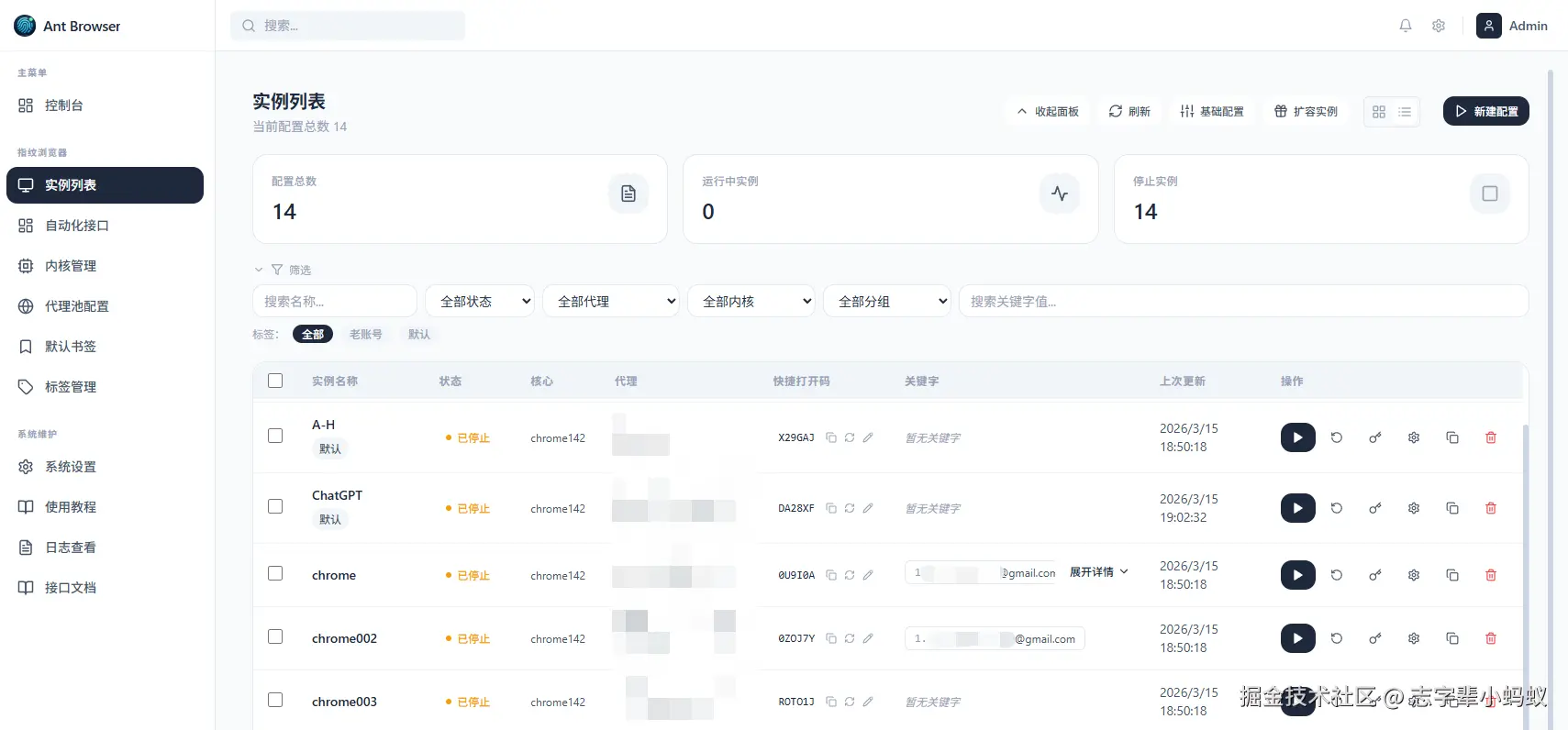Go to 自动化接口 in the sidebar
This screenshot has width=1568, height=730.
click(105, 226)
